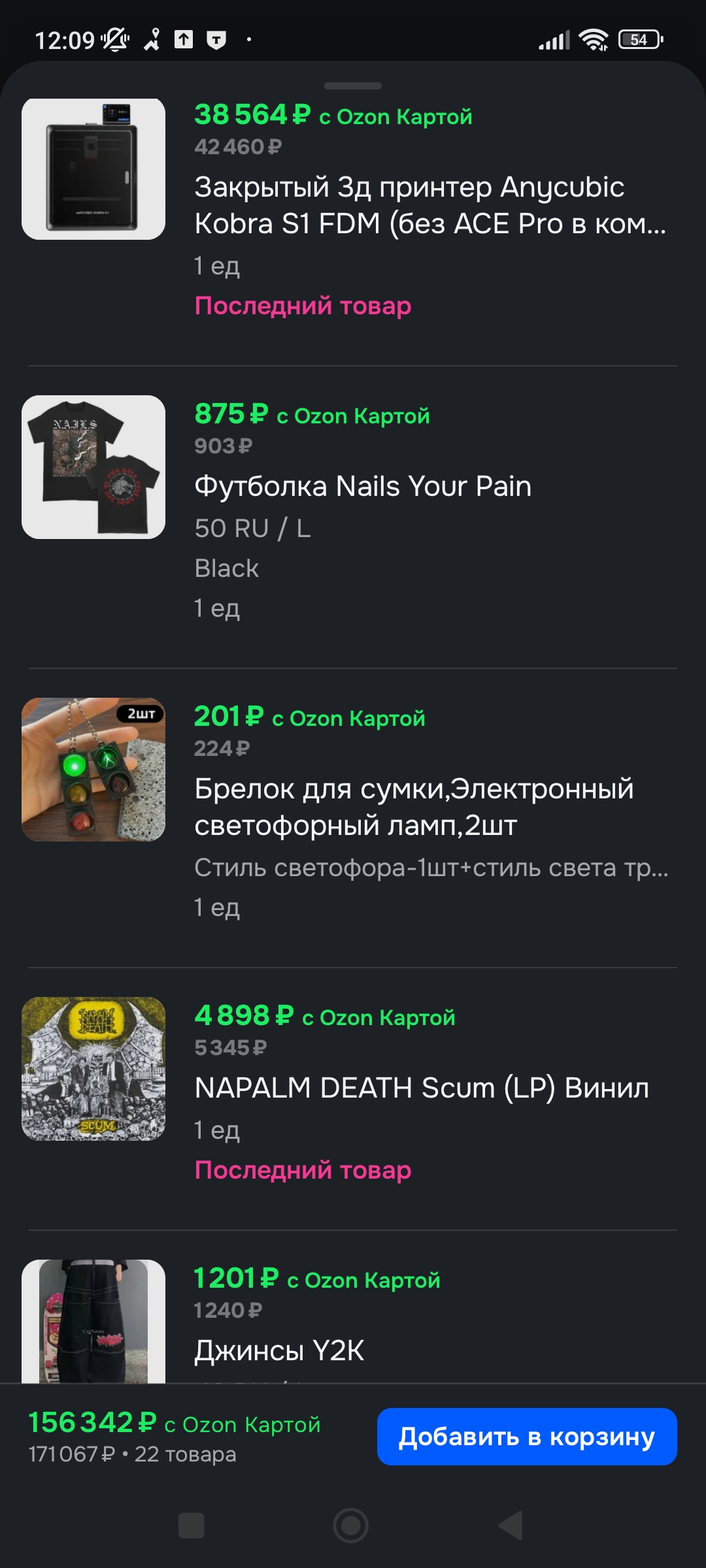Tap the Android home circle button
This screenshot has height=1568, width=706.
(351, 1526)
